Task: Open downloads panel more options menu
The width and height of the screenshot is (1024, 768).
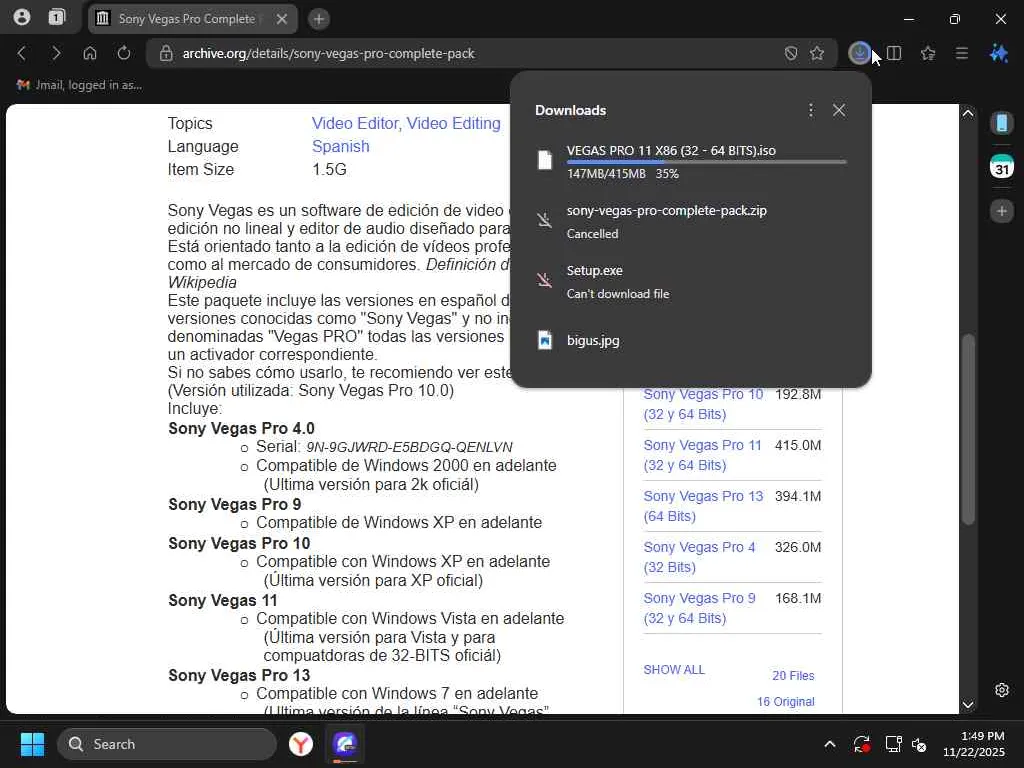Action: [x=811, y=110]
